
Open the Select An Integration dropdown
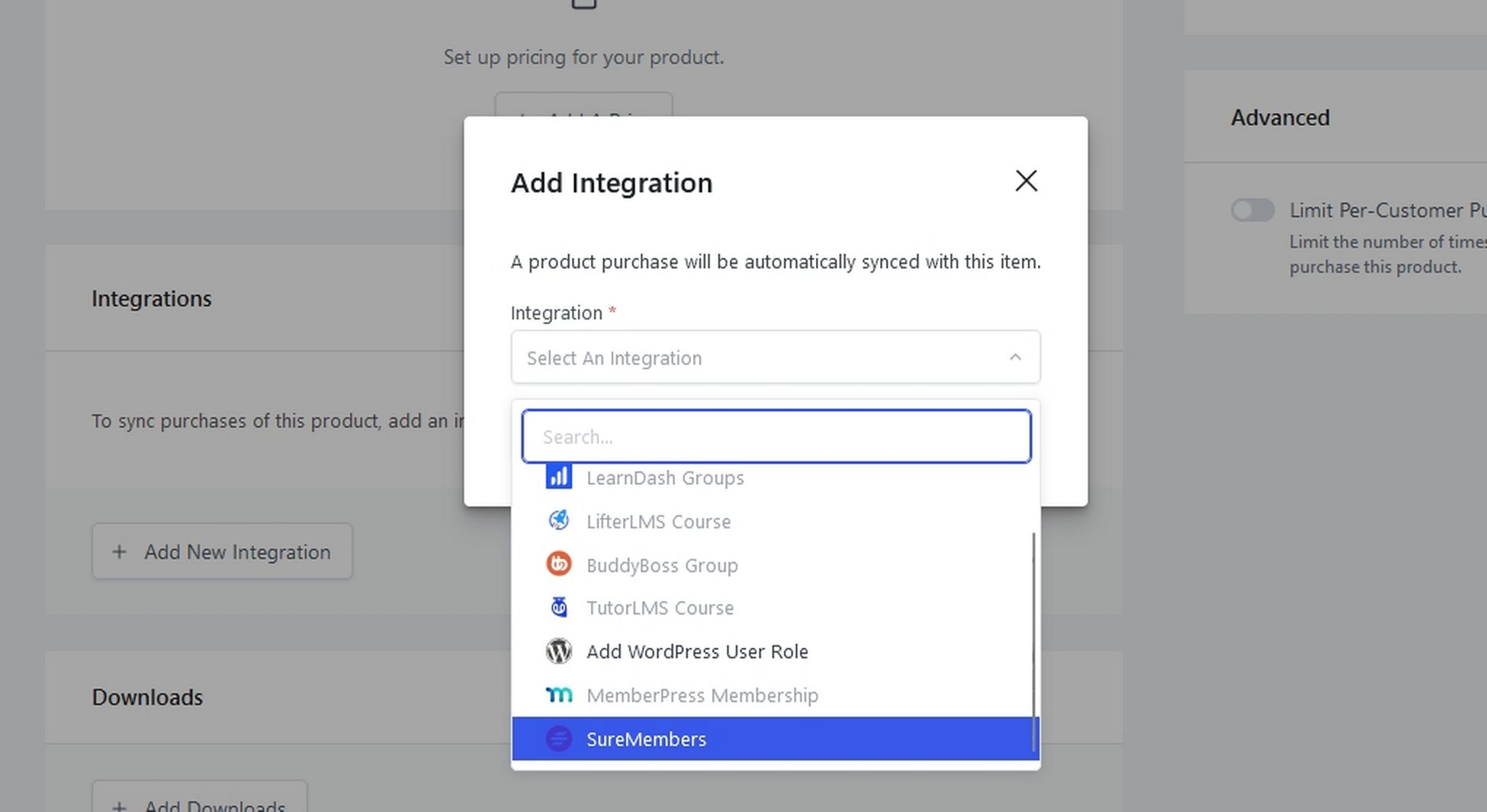pyautogui.click(x=775, y=357)
